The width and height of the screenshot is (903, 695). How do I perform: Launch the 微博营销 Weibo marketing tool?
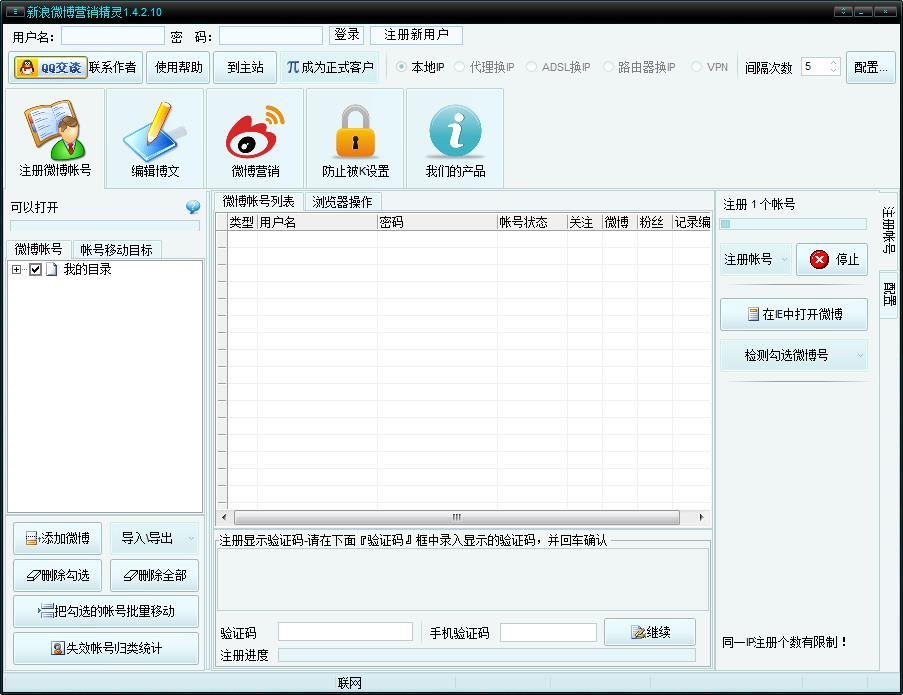click(x=253, y=137)
